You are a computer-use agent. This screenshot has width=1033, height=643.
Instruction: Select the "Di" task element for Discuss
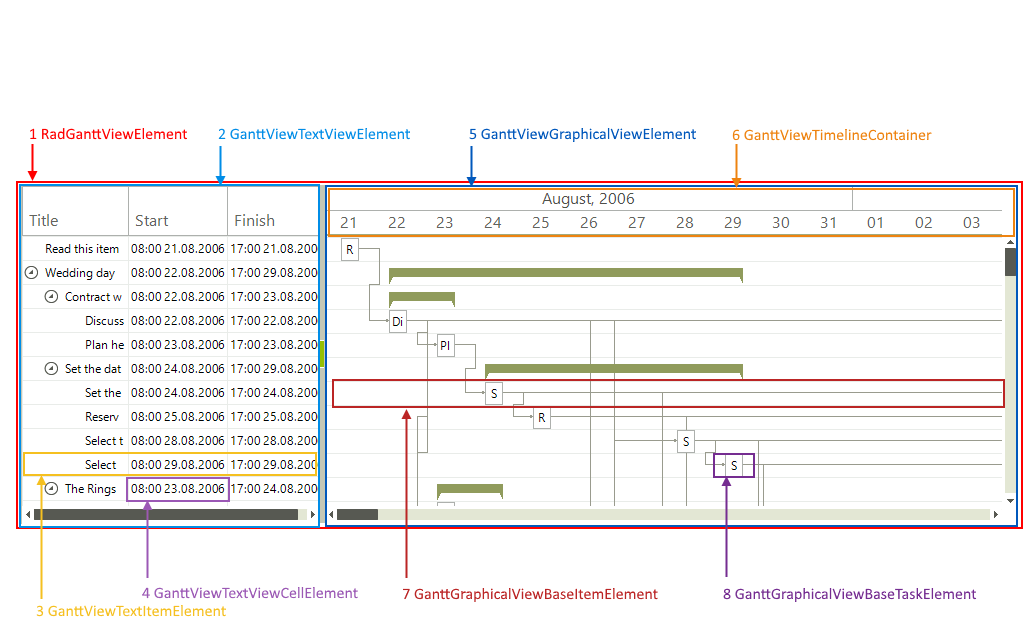pyautogui.click(x=397, y=321)
